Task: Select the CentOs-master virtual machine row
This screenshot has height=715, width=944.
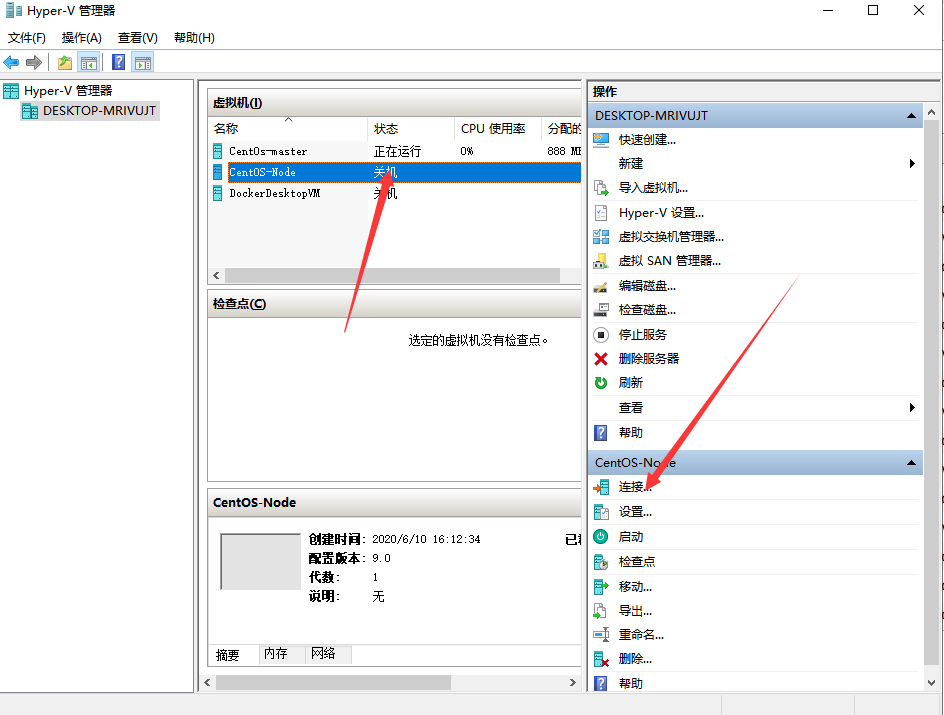Action: (x=394, y=152)
